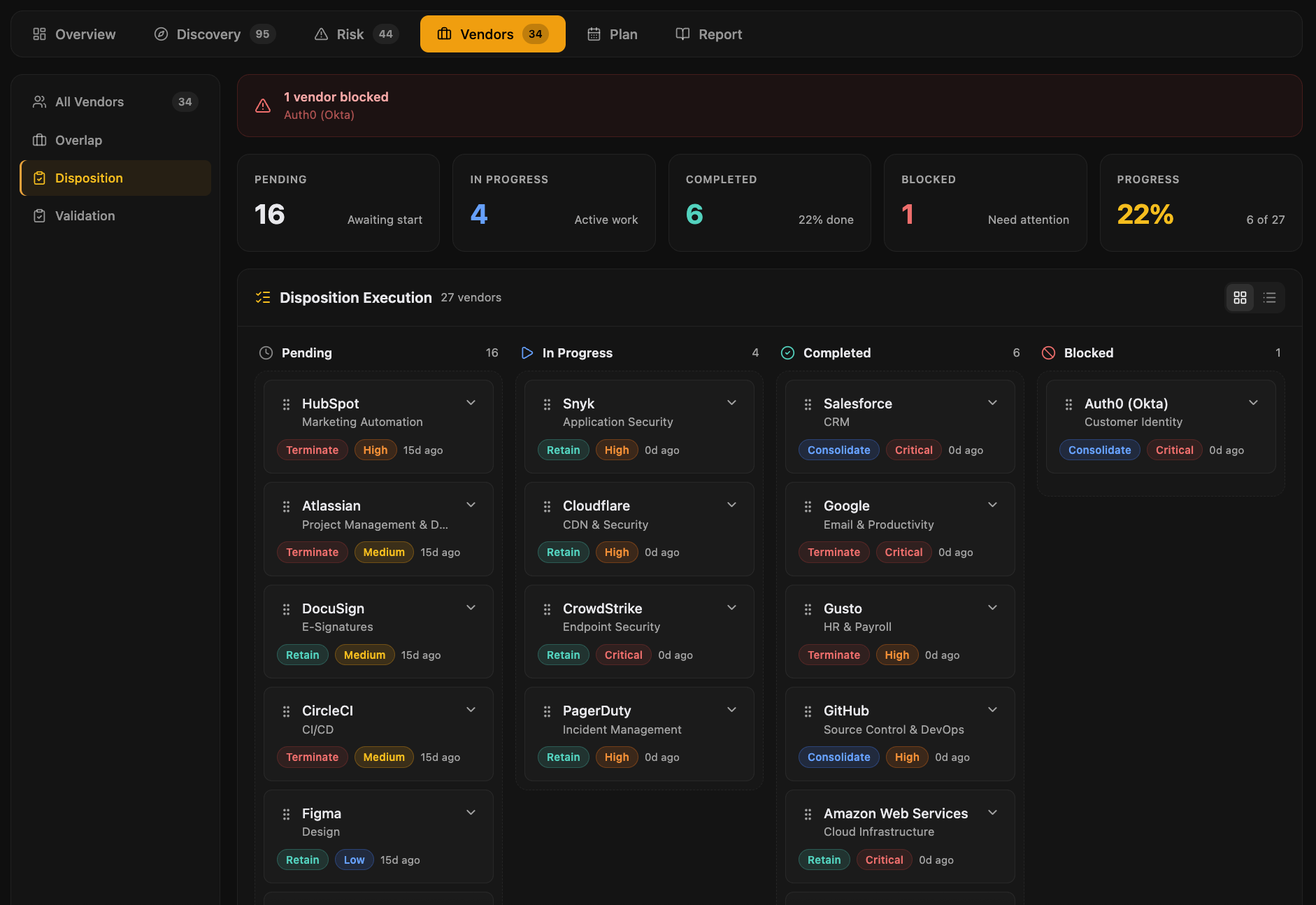Screen dimensions: 1316x905
Task: Click Salesforce's Consolidate tag
Action: (x=838, y=450)
